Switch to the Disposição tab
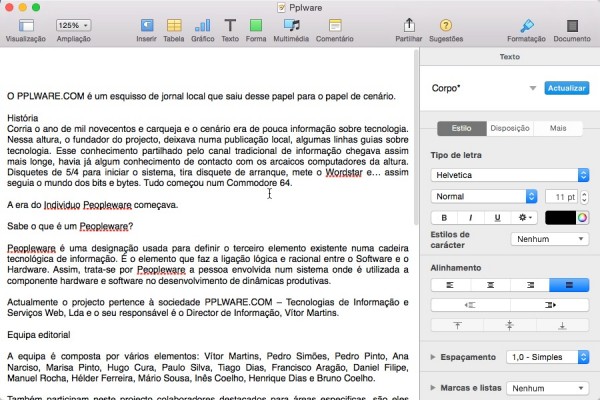This screenshot has height=400, width=600. pyautogui.click(x=510, y=128)
